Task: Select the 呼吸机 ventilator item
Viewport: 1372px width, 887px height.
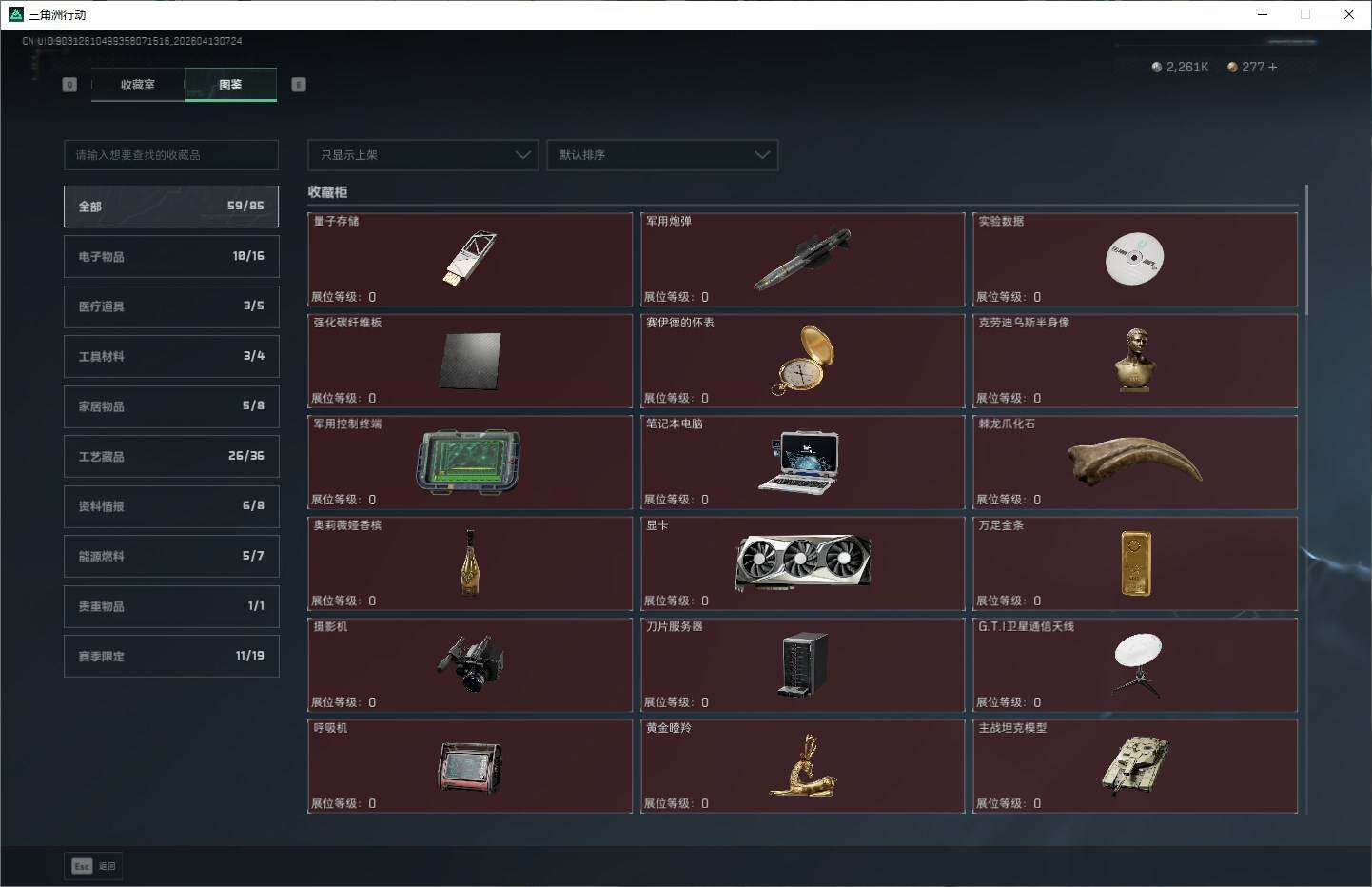Action: pyautogui.click(x=470, y=766)
